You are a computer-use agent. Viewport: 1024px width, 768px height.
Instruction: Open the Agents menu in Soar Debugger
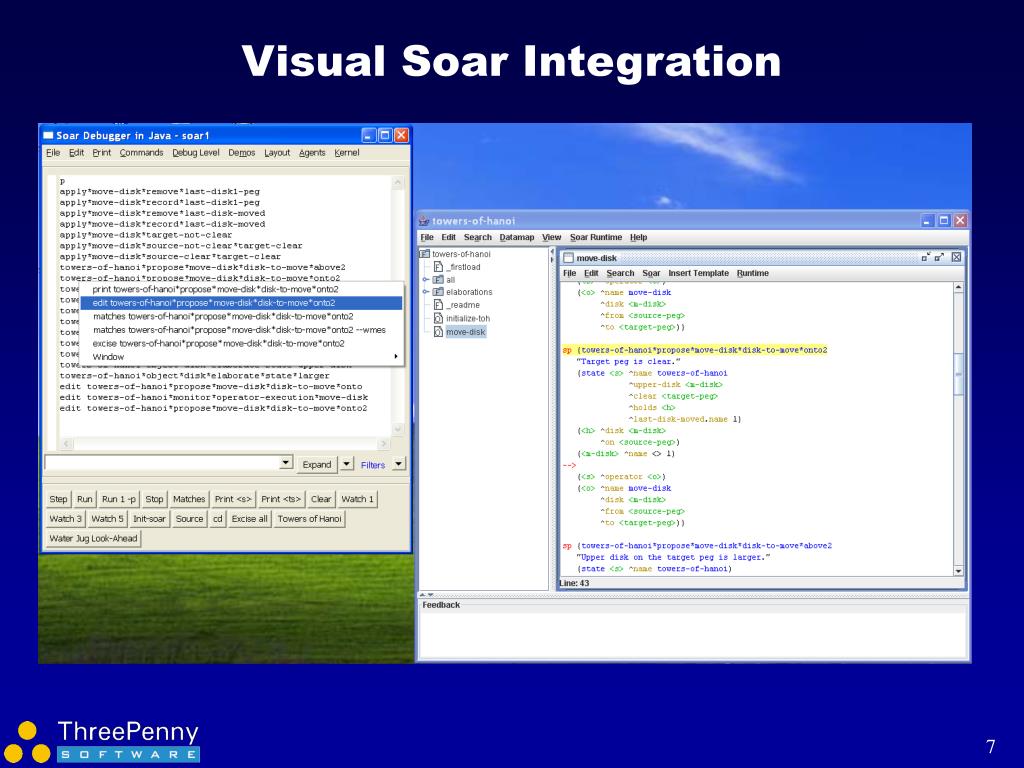click(312, 153)
